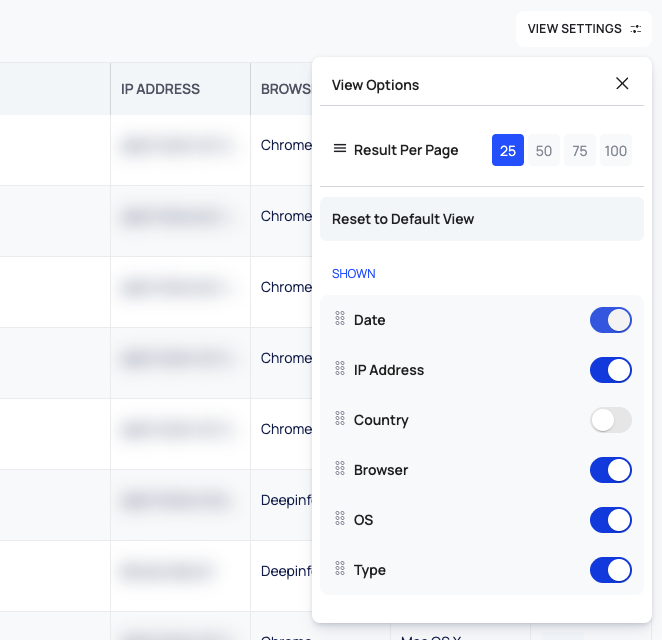Click the SHOWN section label
The image size is (662, 640).
point(353,274)
